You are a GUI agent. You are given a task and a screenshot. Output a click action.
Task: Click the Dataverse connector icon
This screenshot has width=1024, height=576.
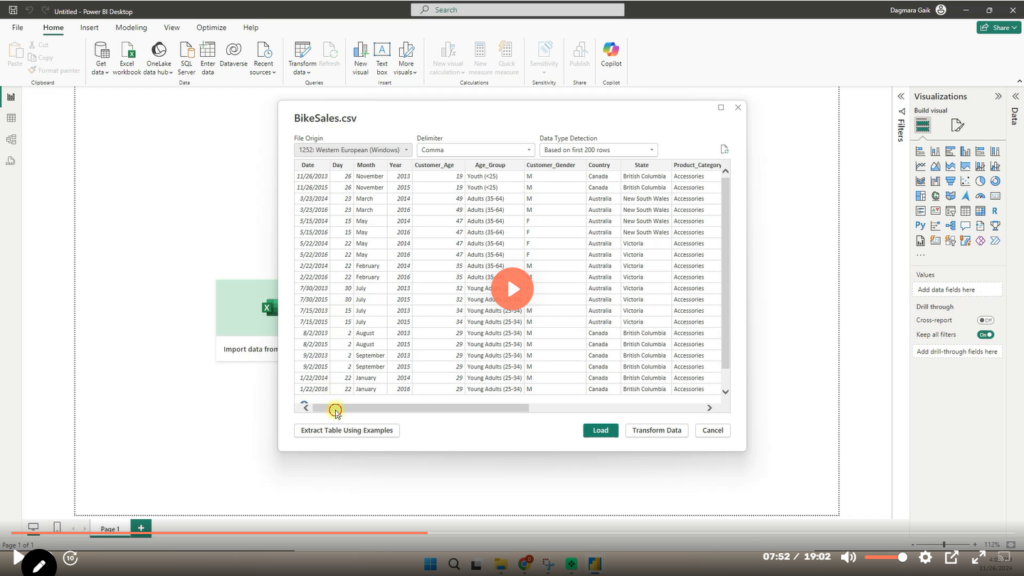pos(233,54)
